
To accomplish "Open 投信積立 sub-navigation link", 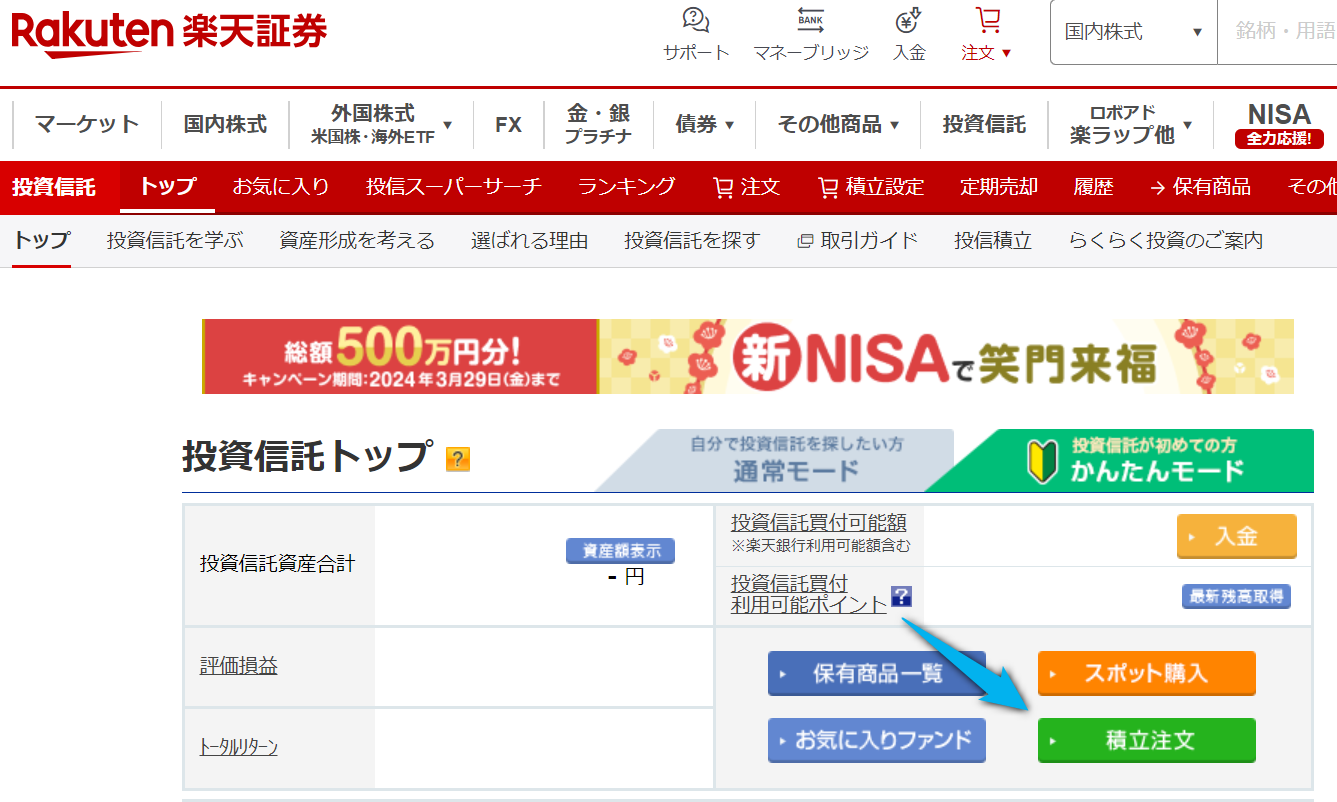I will tap(993, 241).
